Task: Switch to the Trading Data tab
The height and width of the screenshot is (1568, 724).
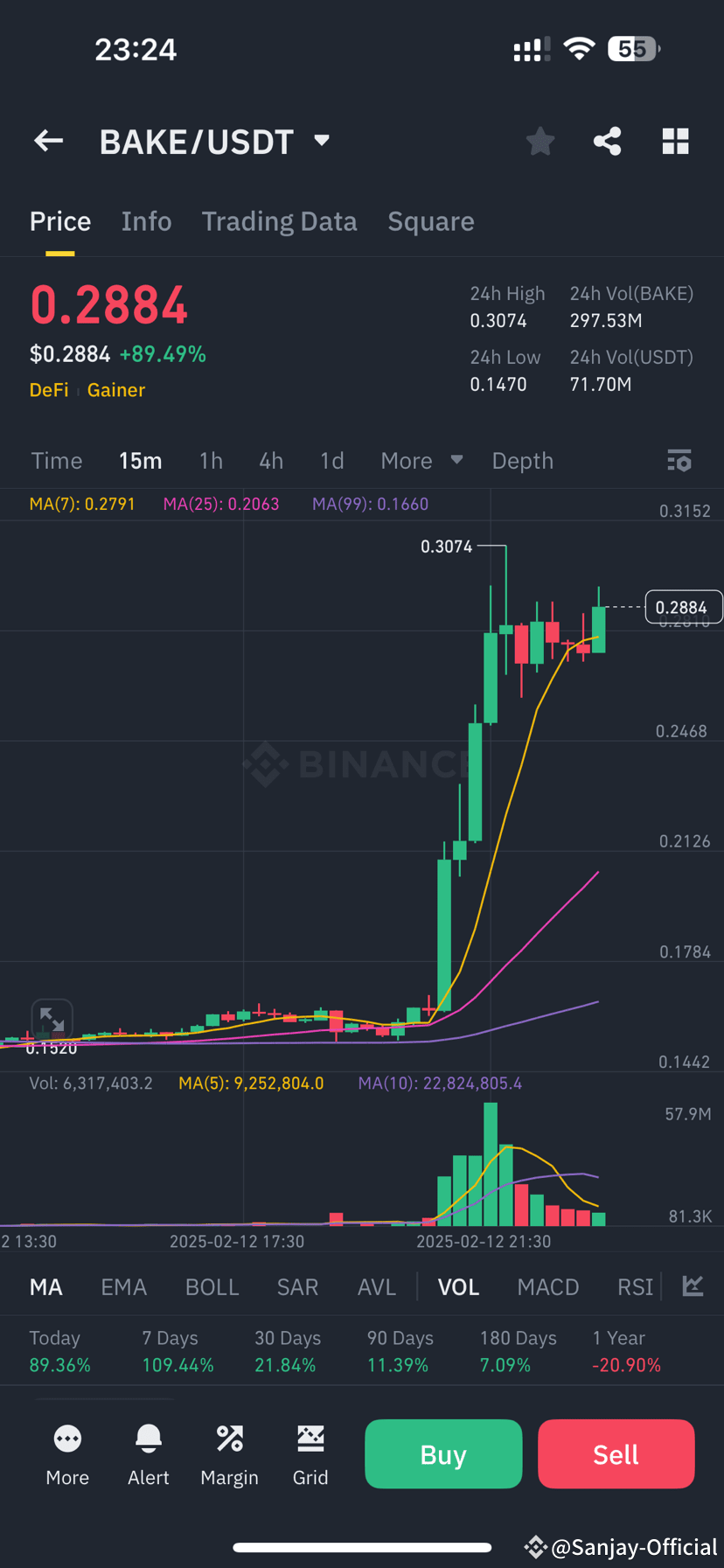Action: pos(279,221)
